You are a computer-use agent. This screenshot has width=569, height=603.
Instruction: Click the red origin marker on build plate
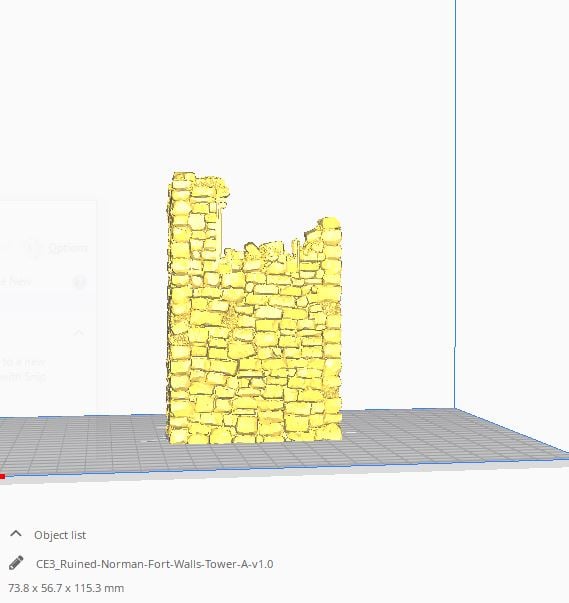[x=2, y=476]
